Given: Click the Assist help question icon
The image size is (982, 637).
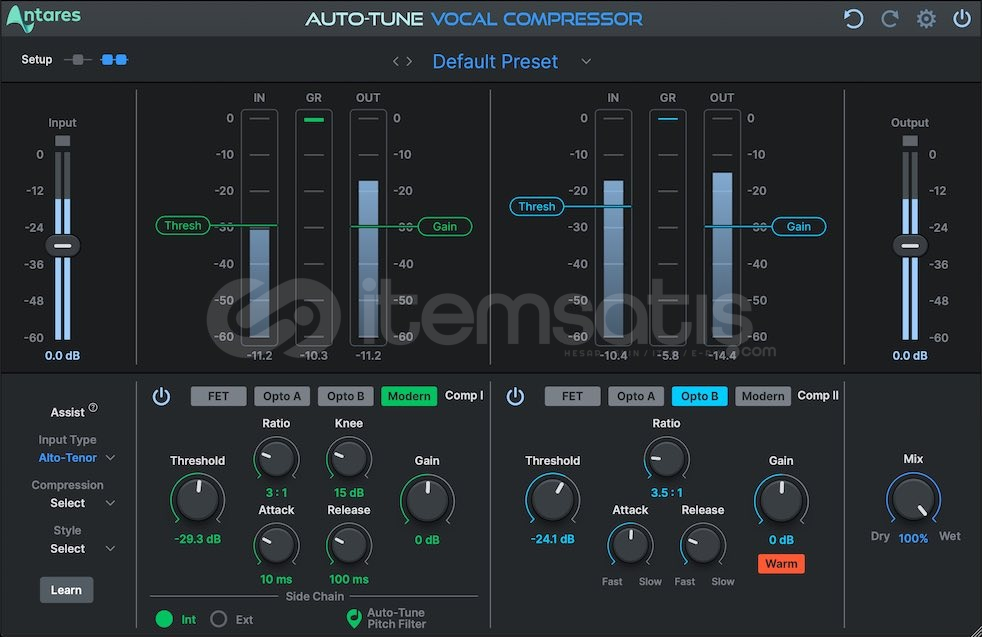Looking at the screenshot, I should (x=93, y=408).
